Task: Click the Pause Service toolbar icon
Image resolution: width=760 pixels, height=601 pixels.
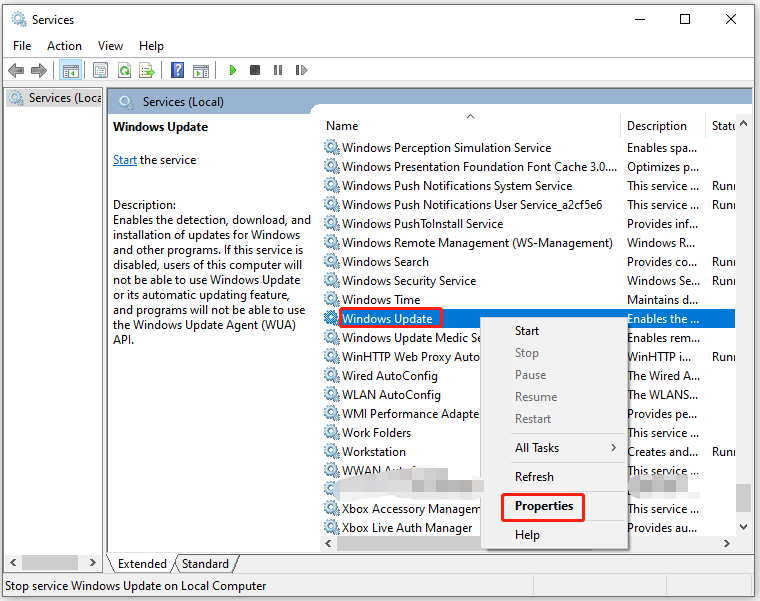Action: click(278, 70)
